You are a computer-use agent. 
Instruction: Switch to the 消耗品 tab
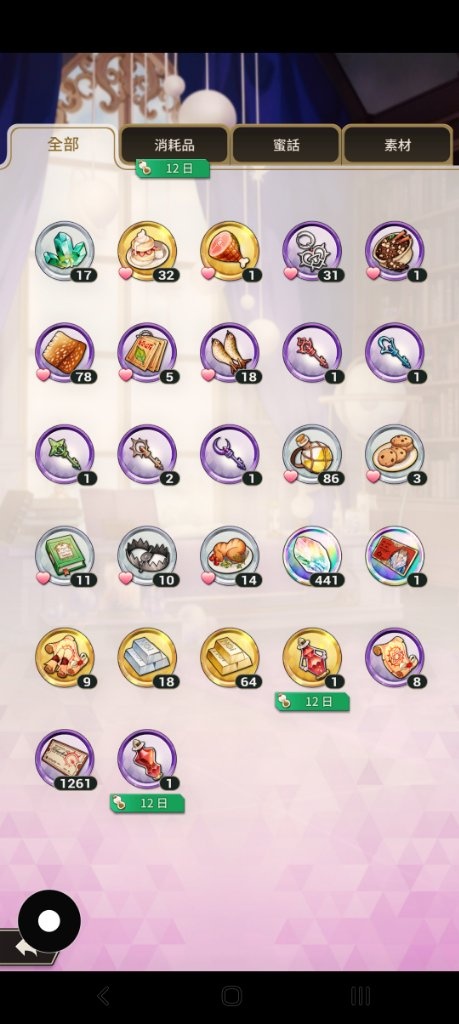pos(174,145)
